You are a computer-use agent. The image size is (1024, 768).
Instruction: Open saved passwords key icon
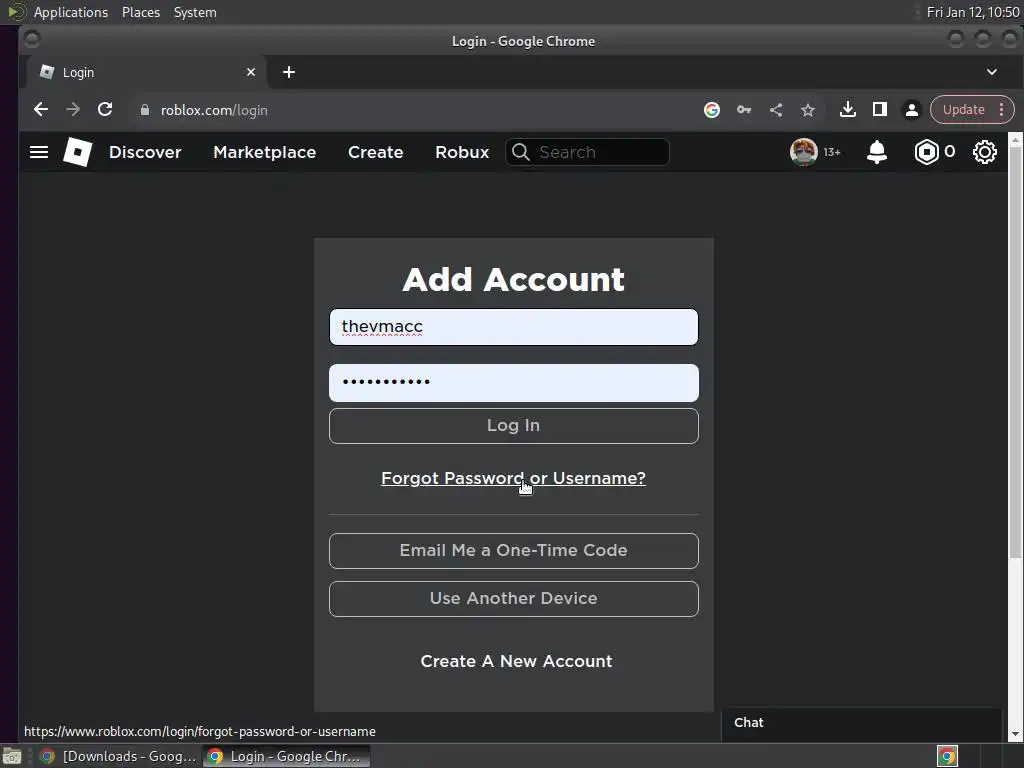pos(744,110)
